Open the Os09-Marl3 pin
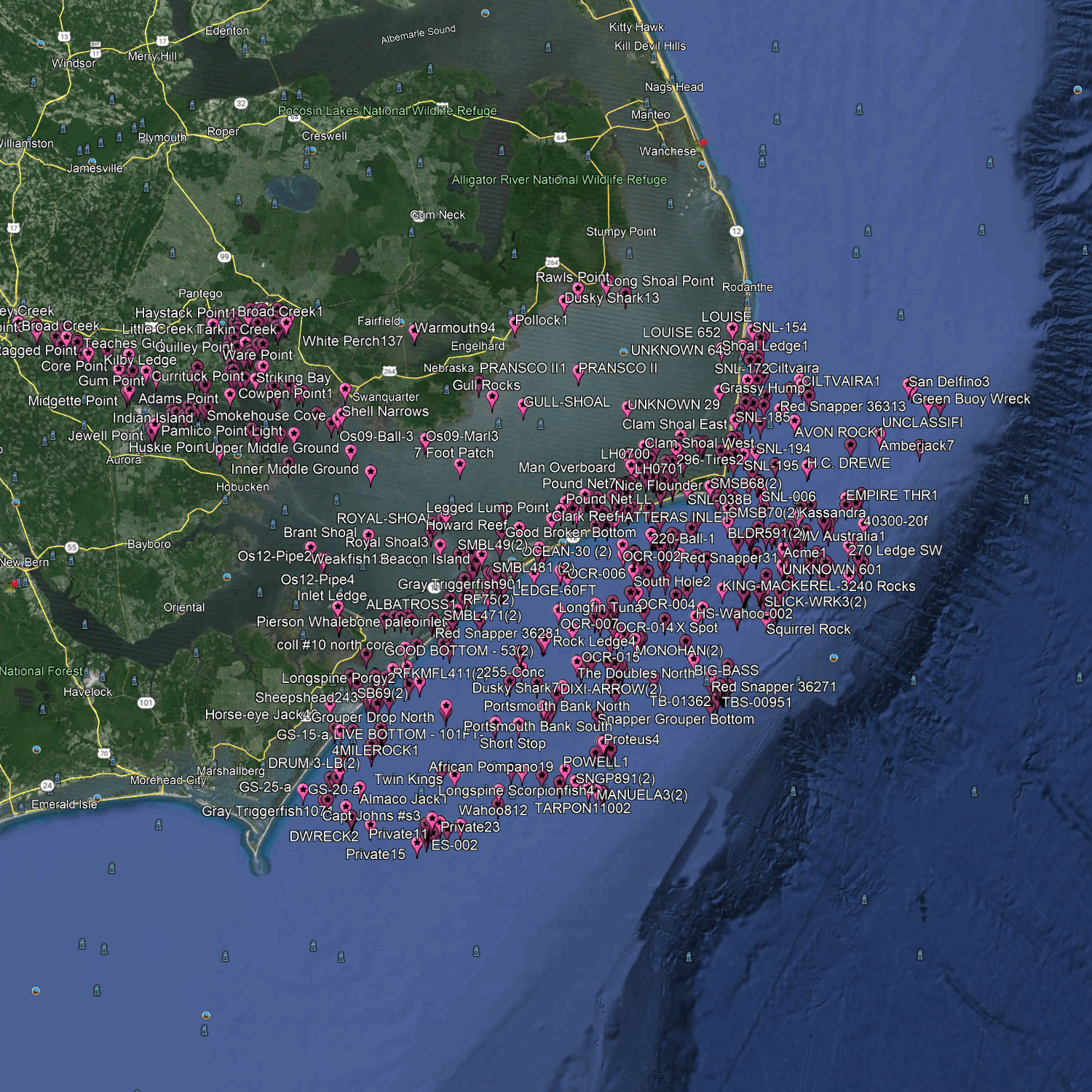Image resolution: width=1092 pixels, height=1092 pixels. [425, 441]
